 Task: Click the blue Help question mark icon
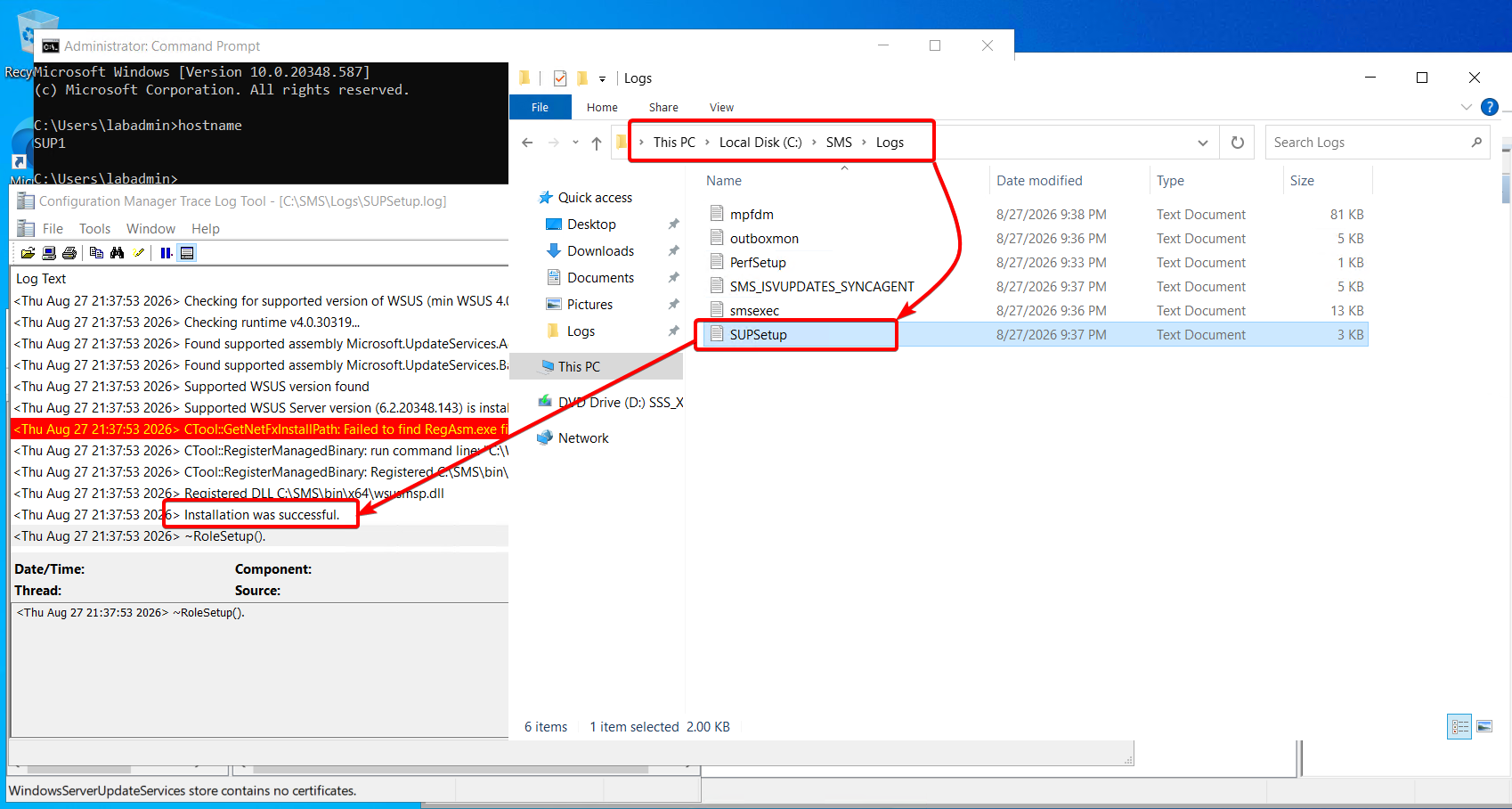click(x=1489, y=107)
